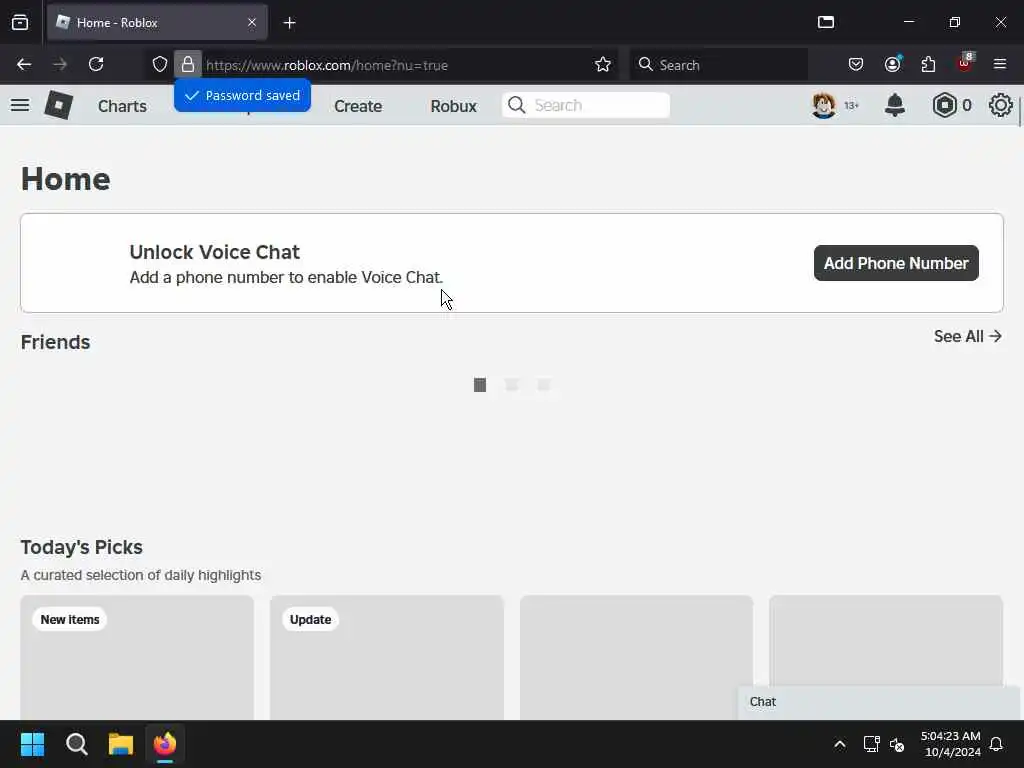Show hidden system tray icons
This screenshot has width=1024, height=768.
point(840,744)
